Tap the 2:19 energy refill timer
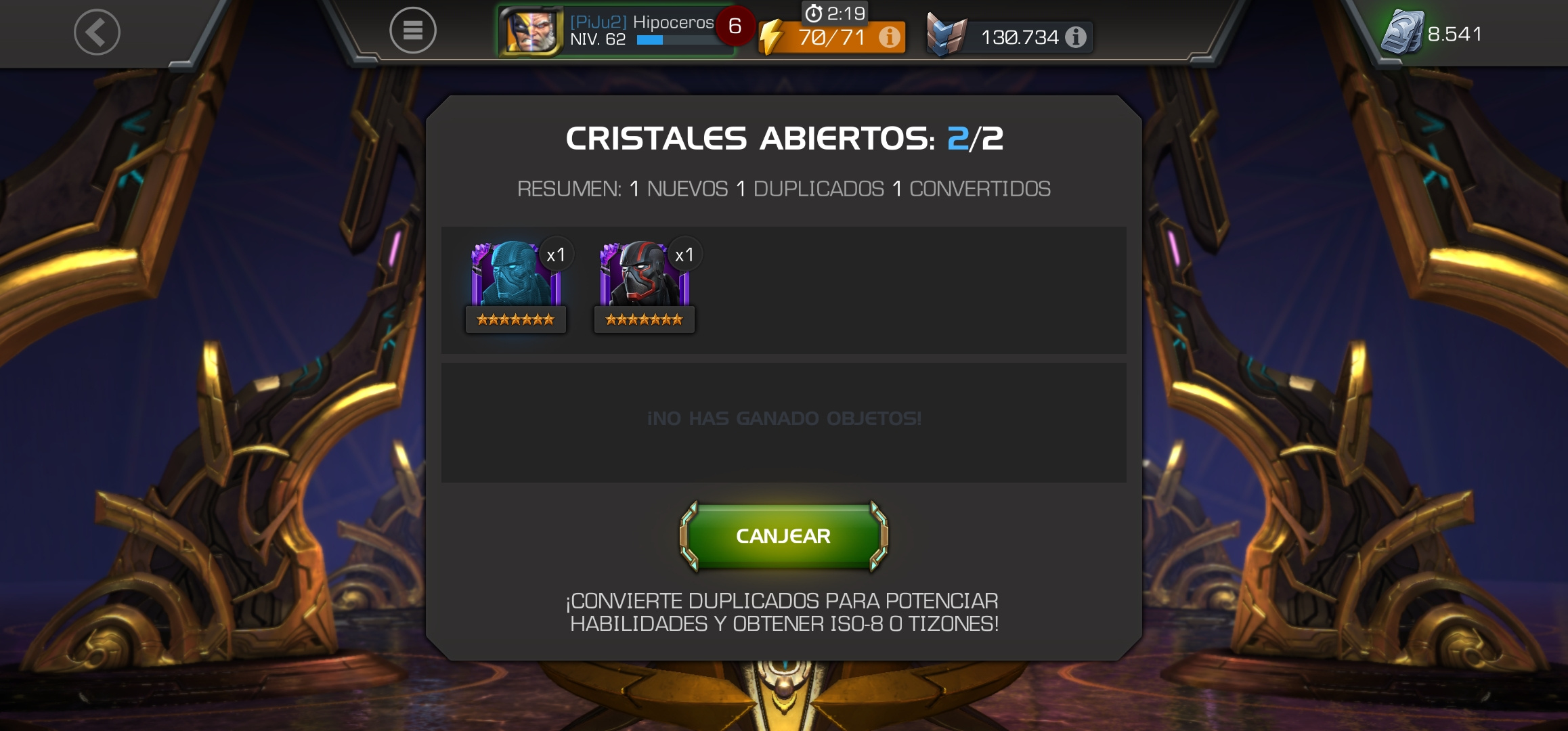The height and width of the screenshot is (731, 1568). 835,14
